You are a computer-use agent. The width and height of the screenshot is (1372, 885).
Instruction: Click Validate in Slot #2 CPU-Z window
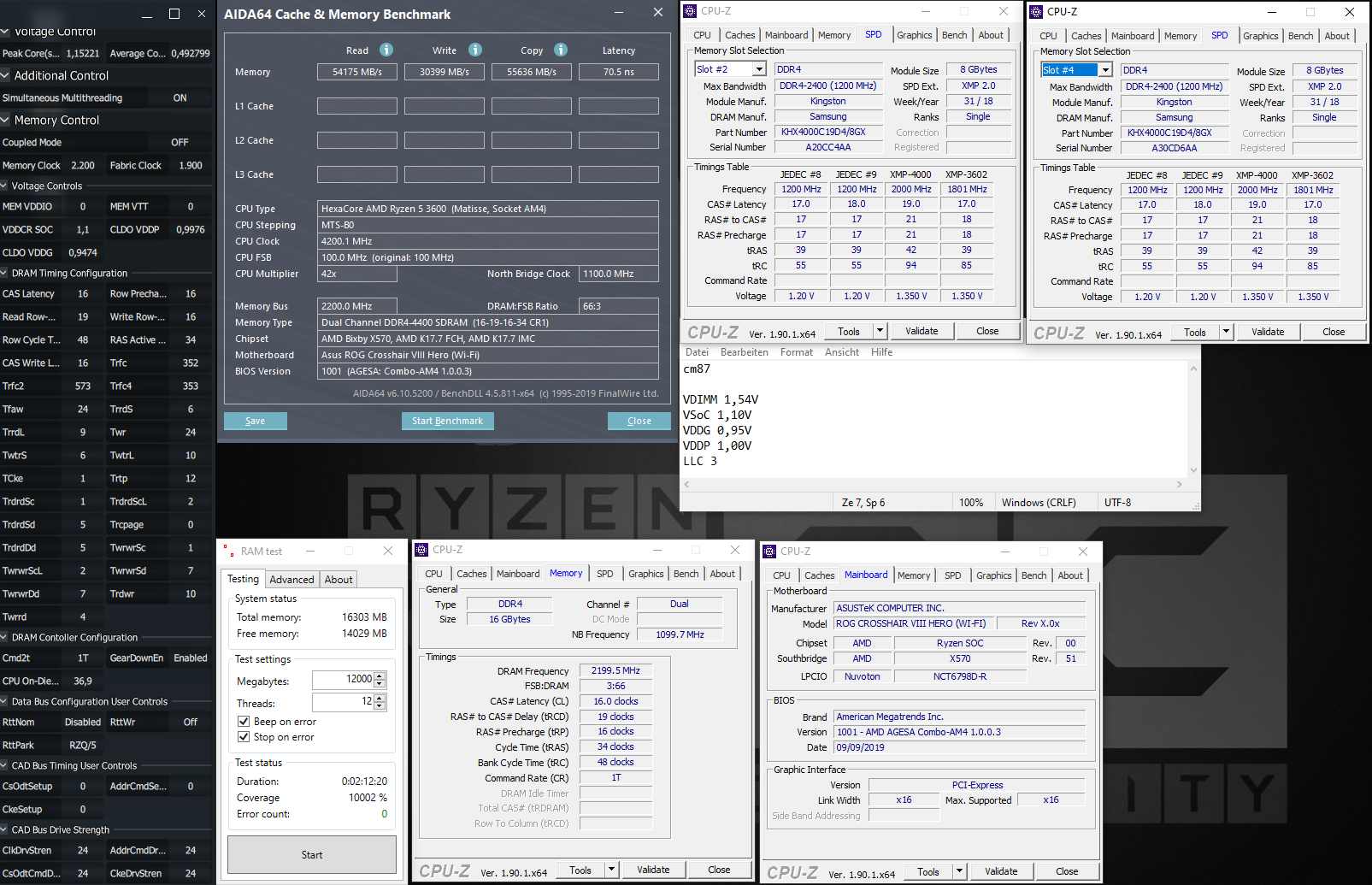tap(922, 331)
